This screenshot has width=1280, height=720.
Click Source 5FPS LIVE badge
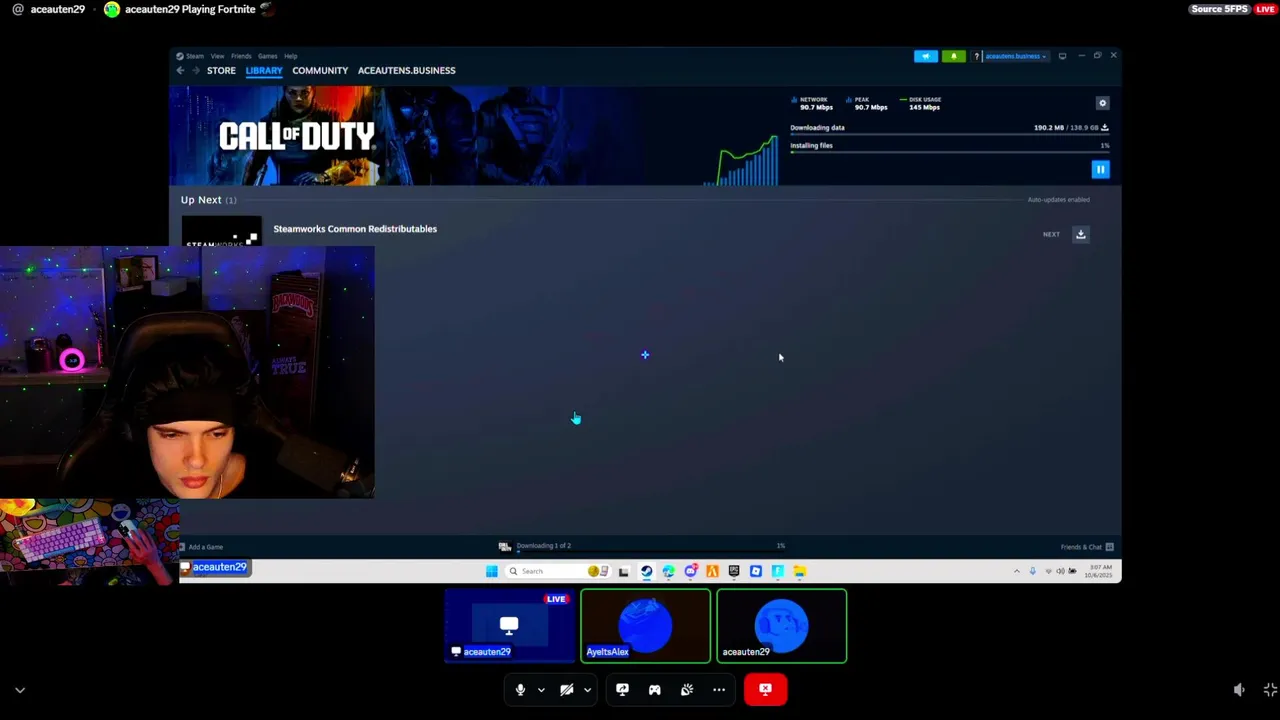tap(1233, 9)
